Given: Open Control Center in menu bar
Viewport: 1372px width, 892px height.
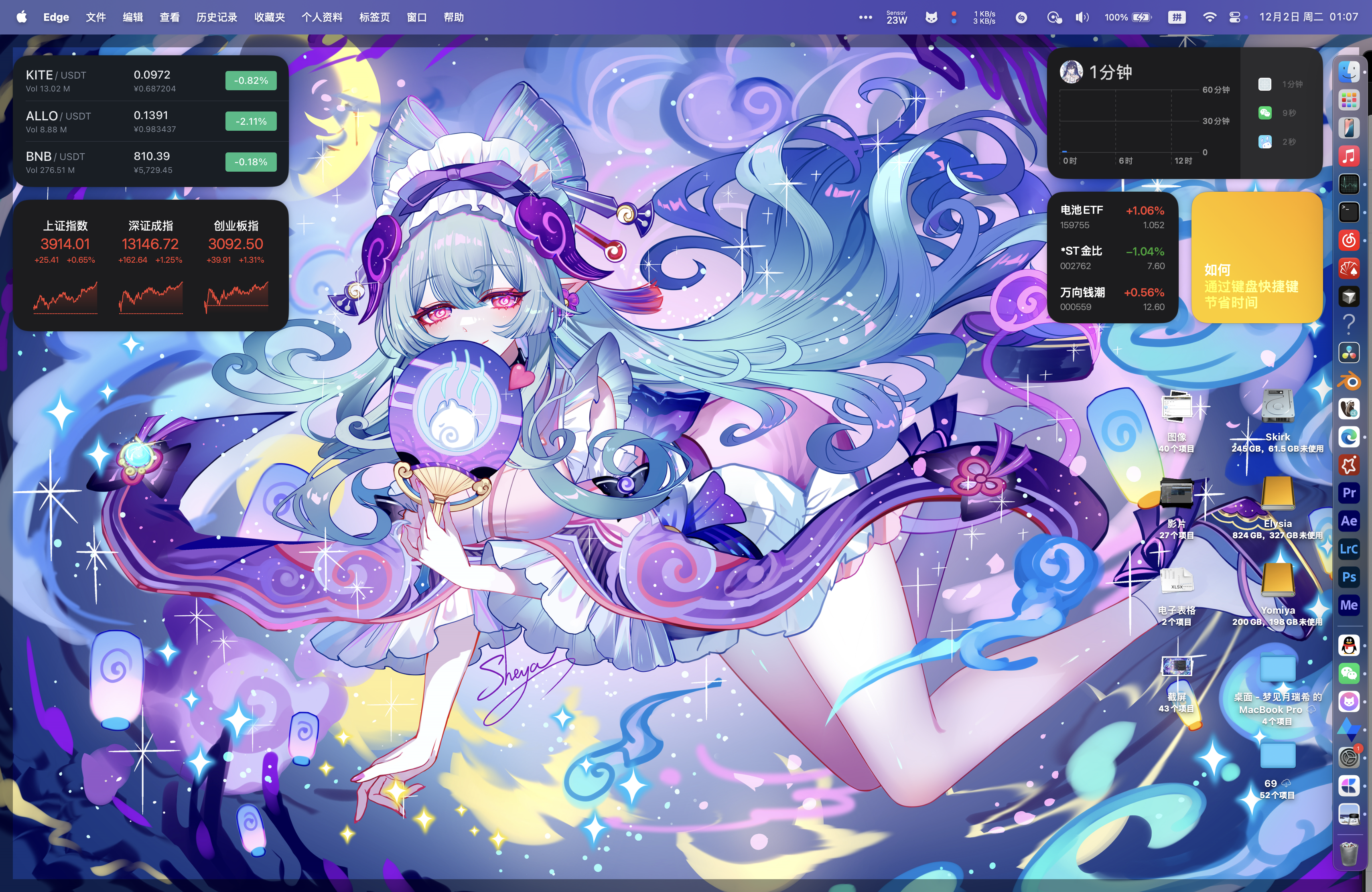Looking at the screenshot, I should click(x=1234, y=17).
